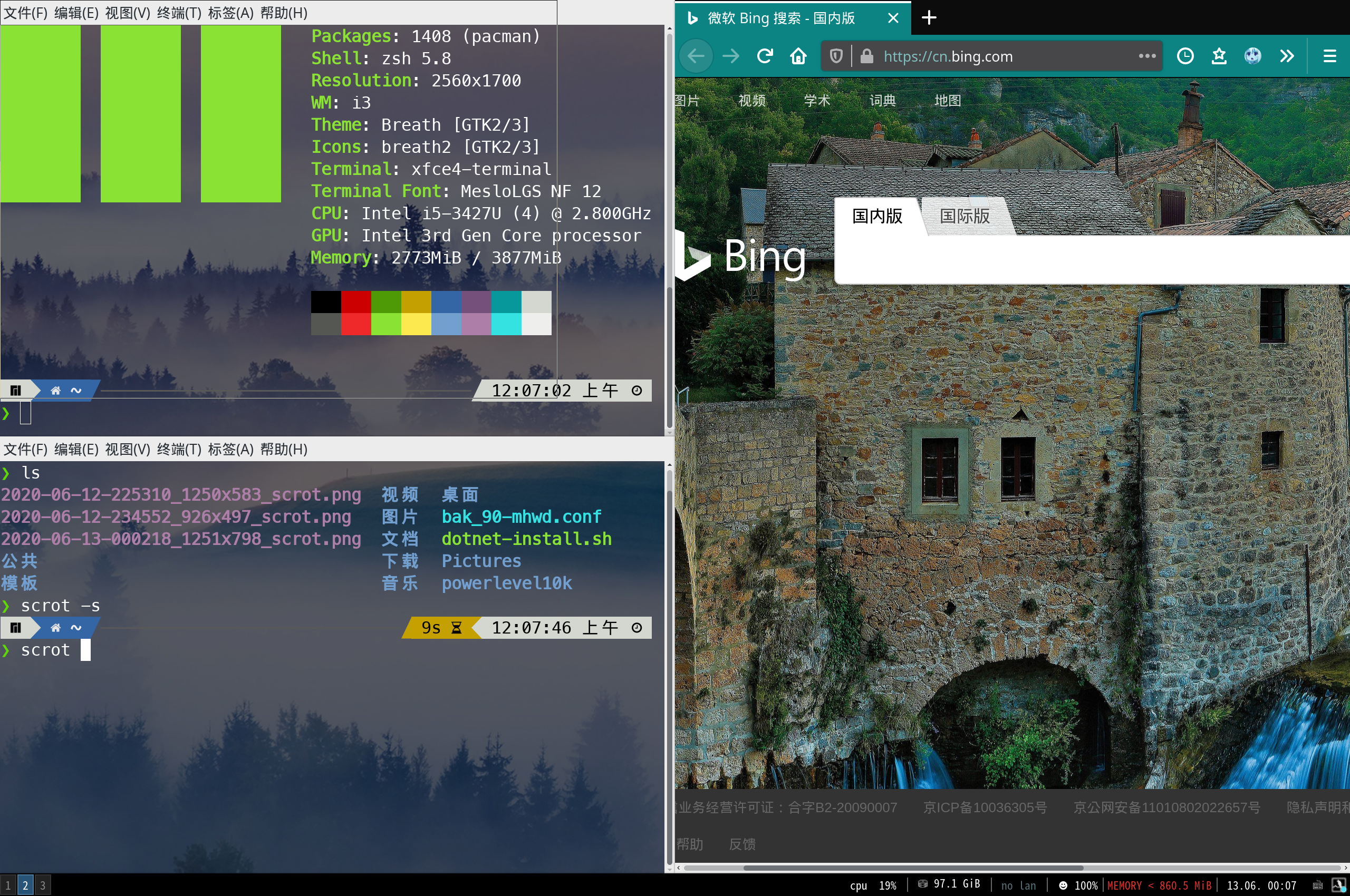Open the 学术 link on Bing

(816, 101)
